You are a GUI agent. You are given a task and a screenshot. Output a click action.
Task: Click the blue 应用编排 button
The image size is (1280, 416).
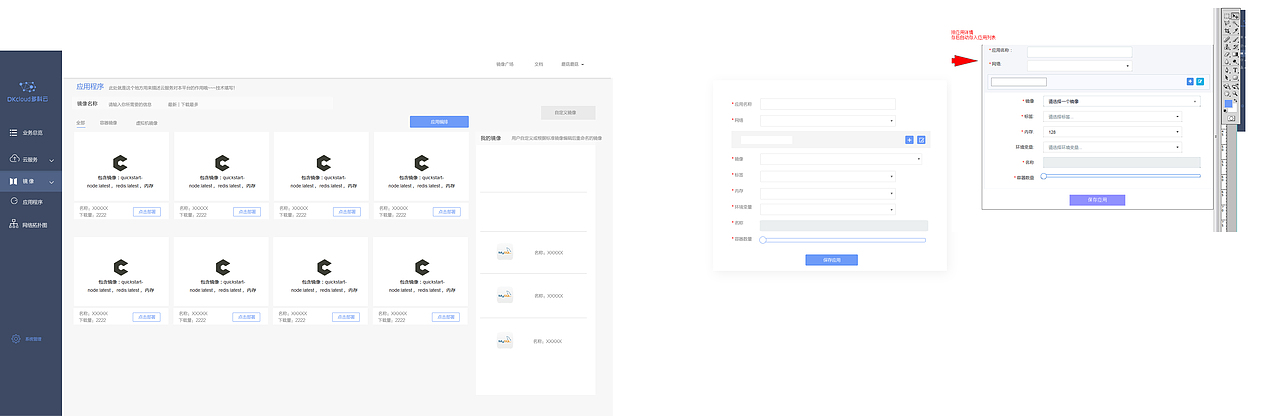[x=439, y=122]
